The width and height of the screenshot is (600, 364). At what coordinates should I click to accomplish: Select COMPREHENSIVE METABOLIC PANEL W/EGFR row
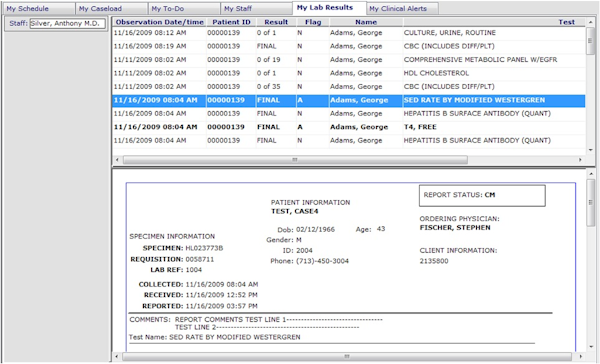(x=349, y=60)
